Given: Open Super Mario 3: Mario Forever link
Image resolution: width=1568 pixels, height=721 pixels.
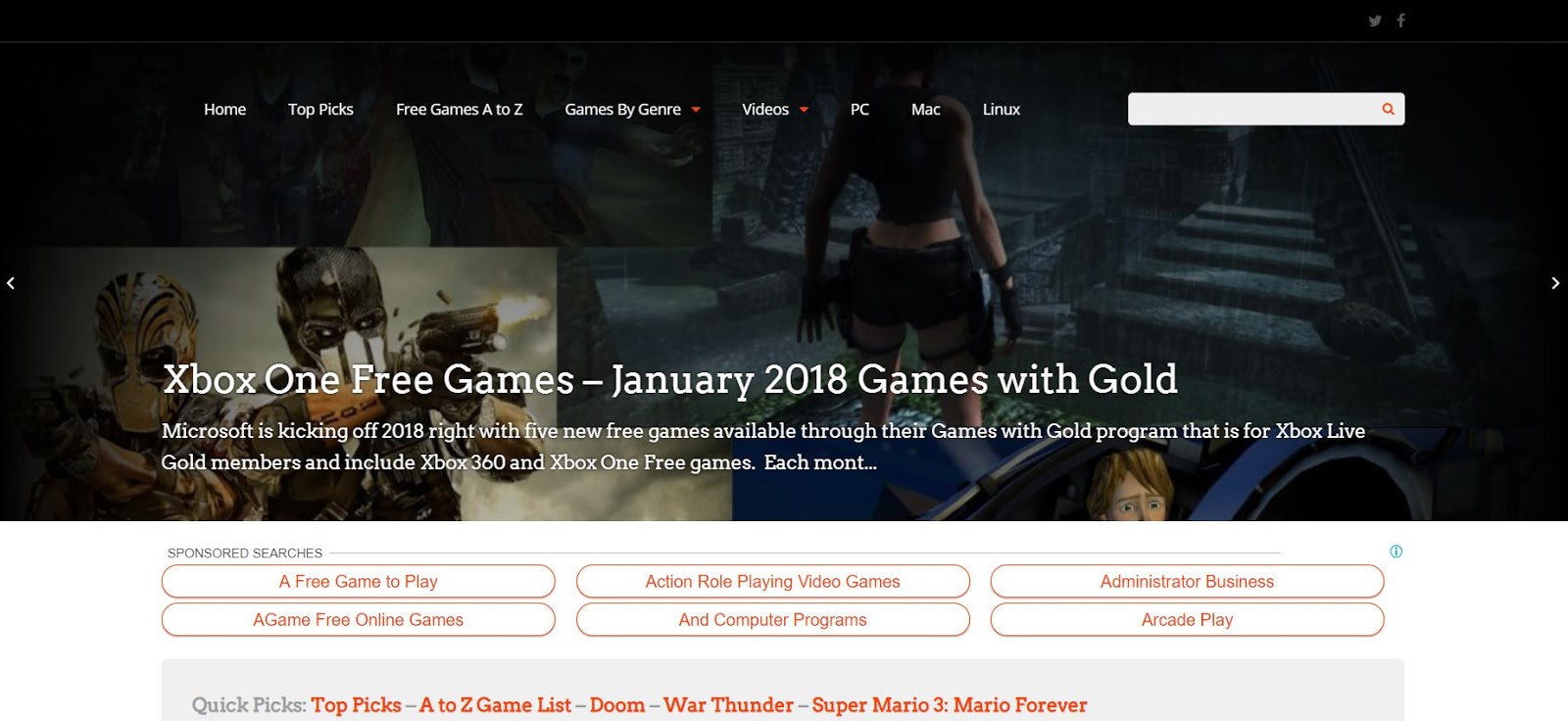Looking at the screenshot, I should coord(950,705).
